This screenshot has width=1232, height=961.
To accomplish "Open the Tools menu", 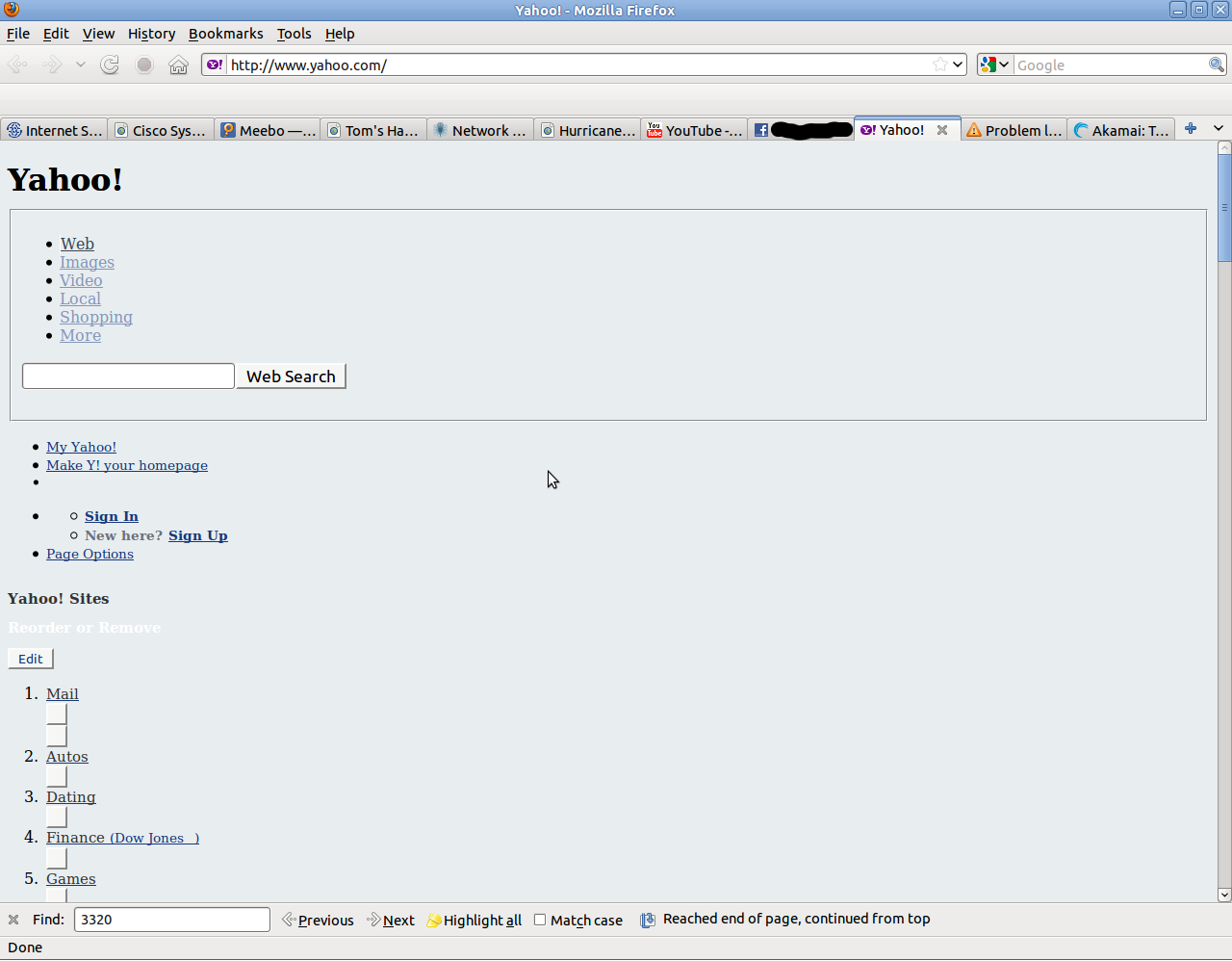I will coord(294,34).
